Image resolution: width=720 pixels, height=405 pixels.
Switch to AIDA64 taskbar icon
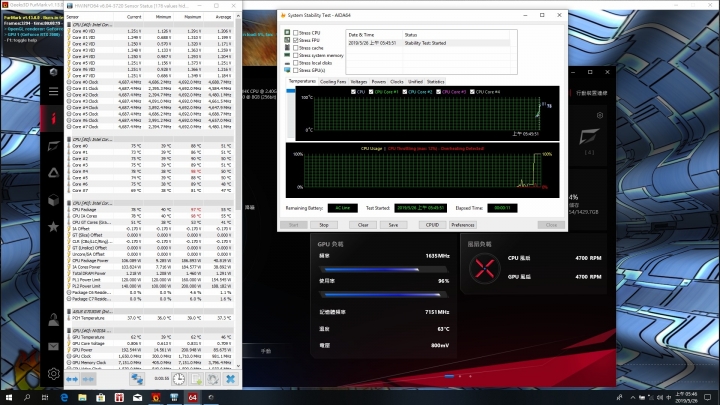pyautogui.click(x=192, y=398)
